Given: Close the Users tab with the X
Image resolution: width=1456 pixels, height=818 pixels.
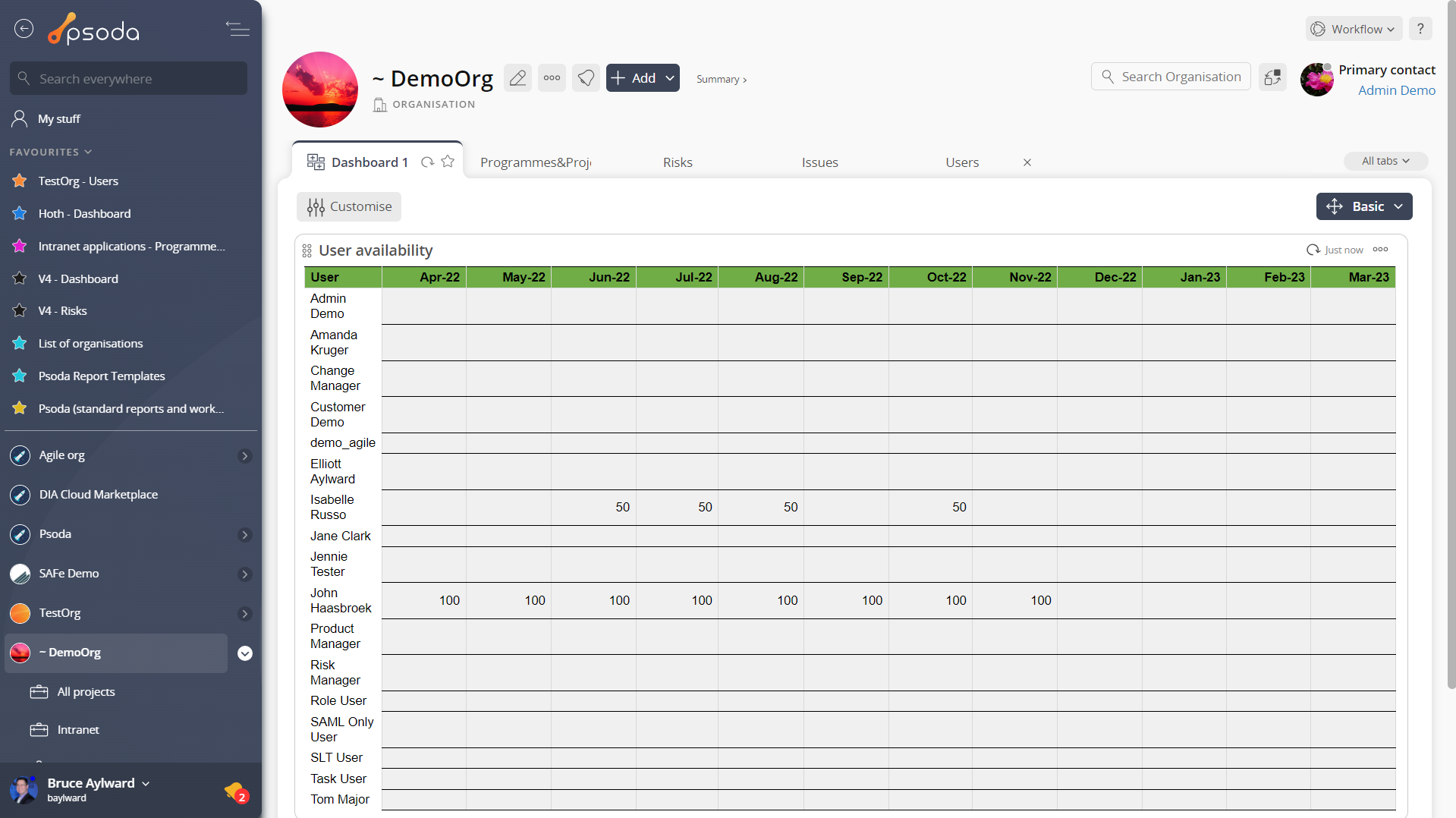Looking at the screenshot, I should (1027, 162).
